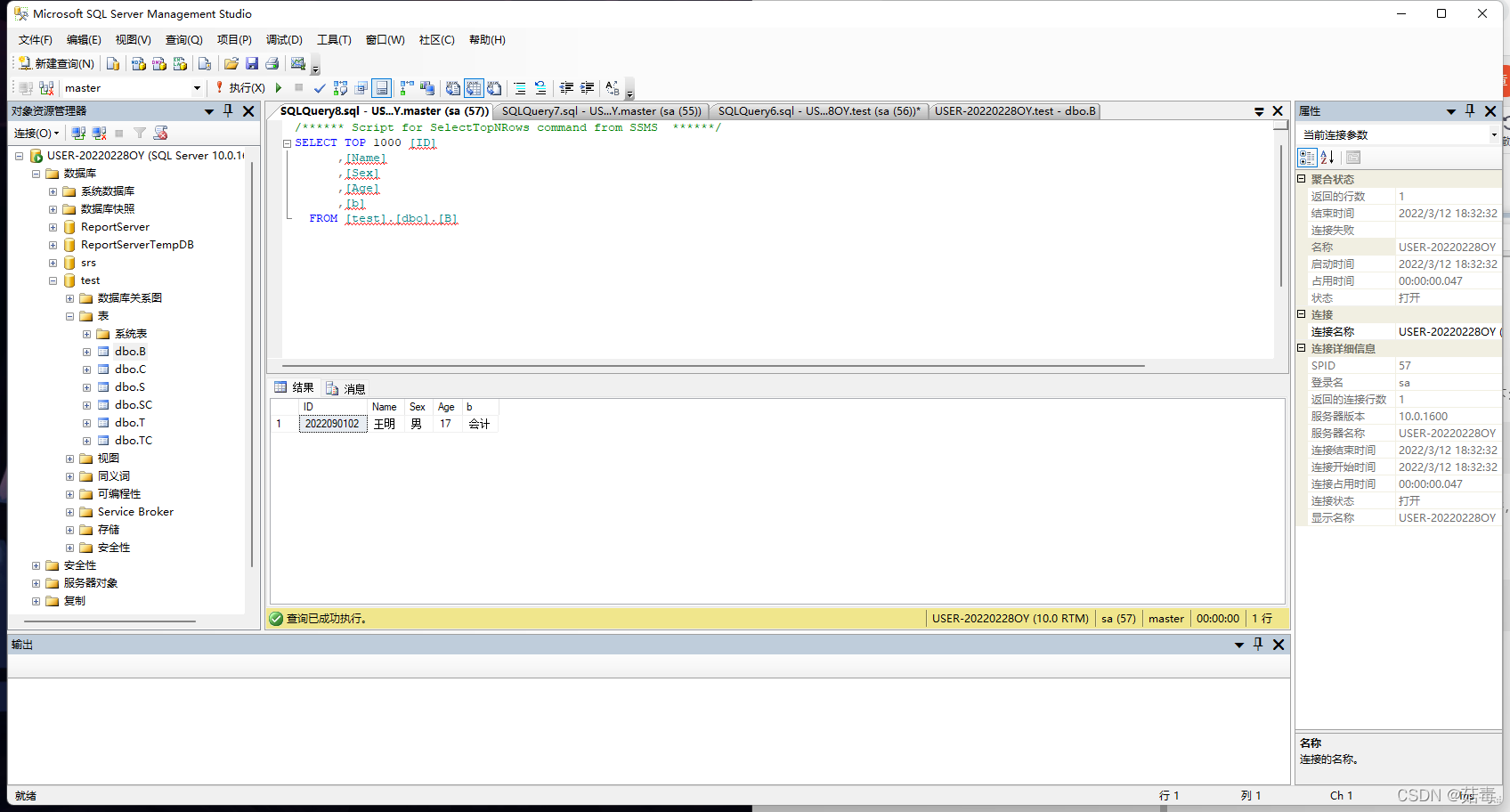The width and height of the screenshot is (1510, 812).
Task: Switch output to Results to Text
Action: (453, 88)
